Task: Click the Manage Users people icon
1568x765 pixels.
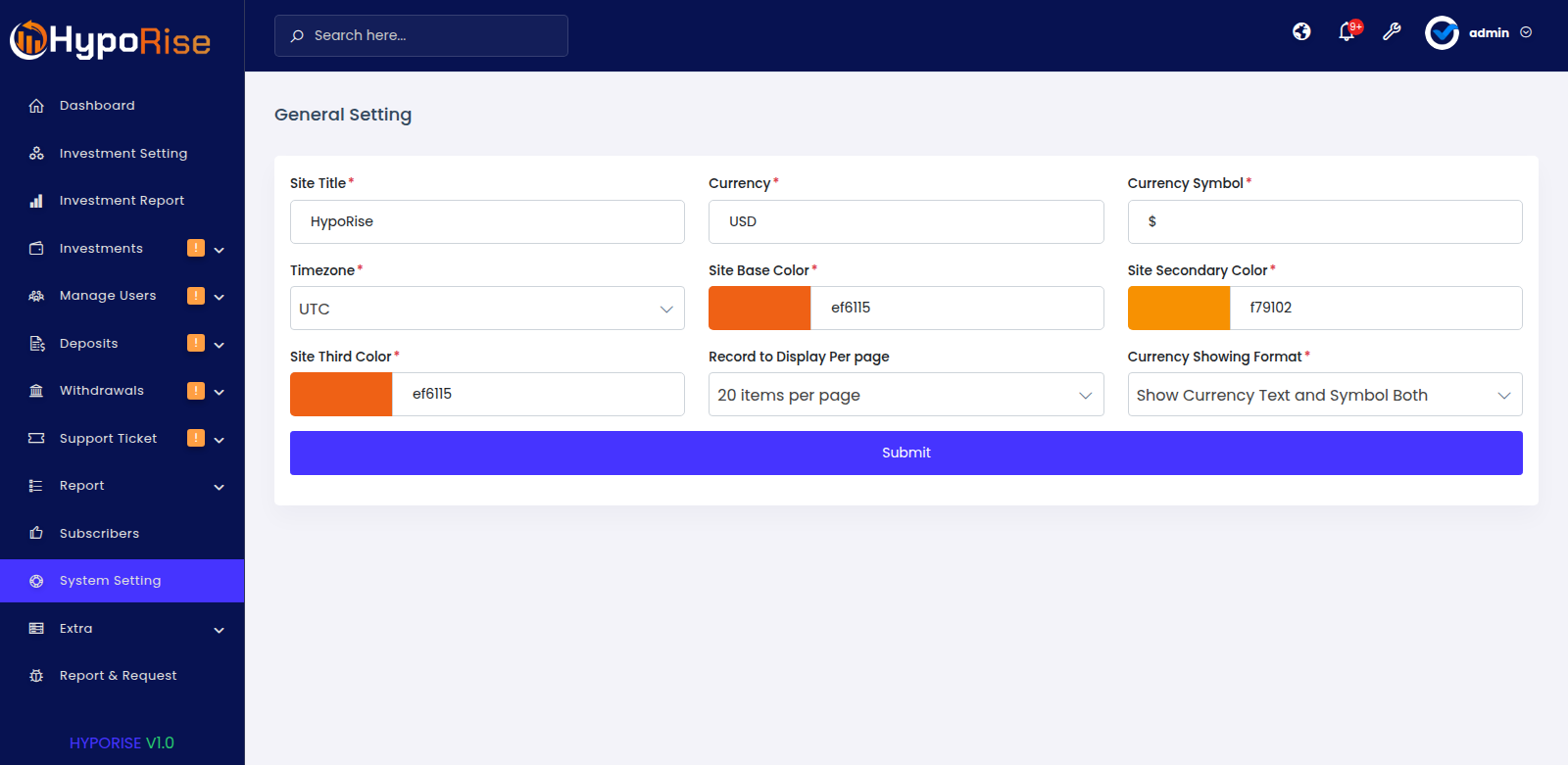Action: point(36,296)
